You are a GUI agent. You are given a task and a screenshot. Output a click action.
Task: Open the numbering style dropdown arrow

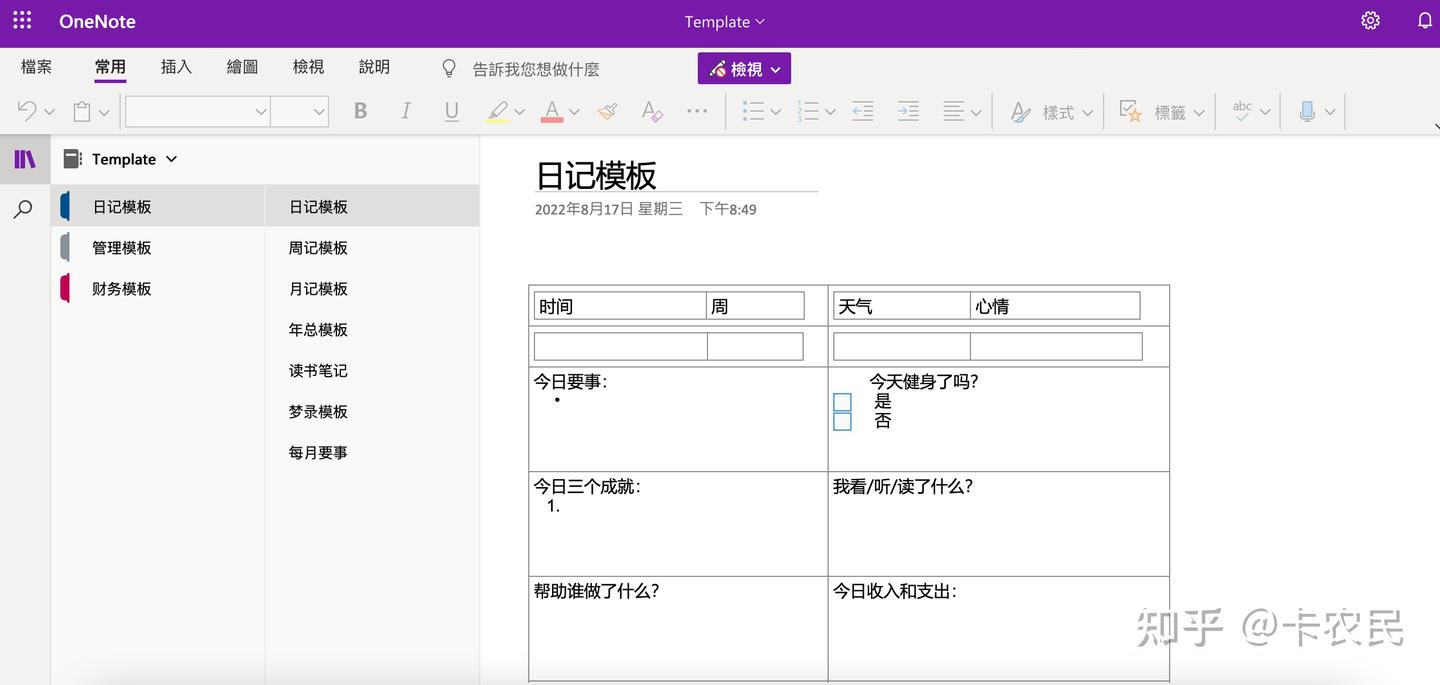830,113
